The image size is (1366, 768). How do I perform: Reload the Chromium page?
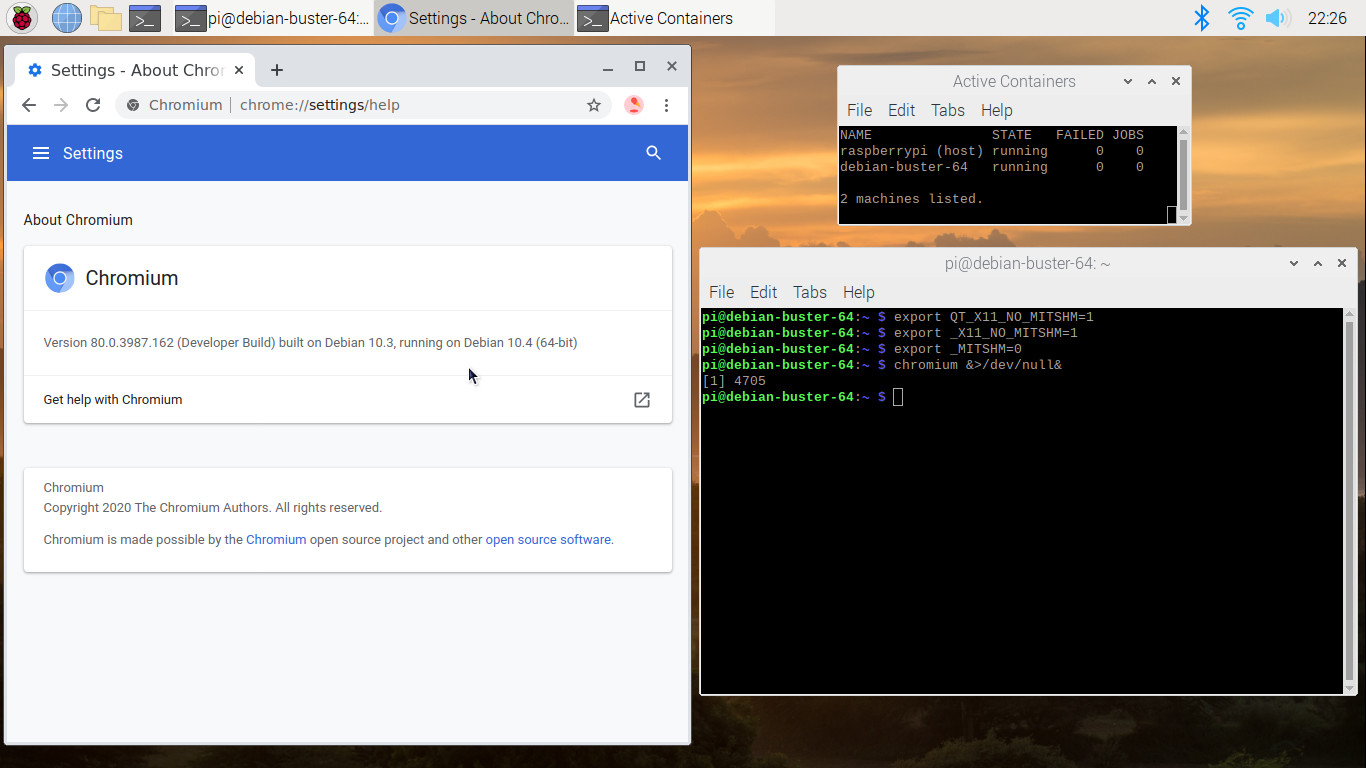[93, 105]
